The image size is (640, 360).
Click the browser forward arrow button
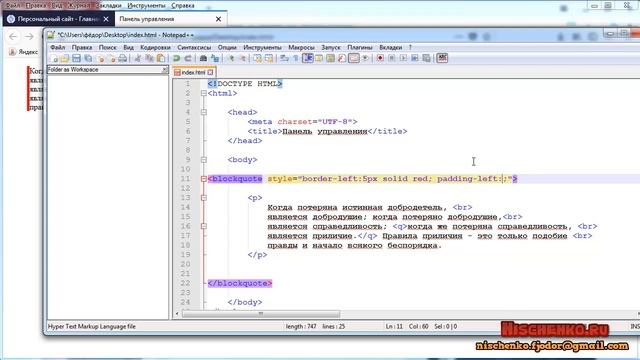click(29, 37)
